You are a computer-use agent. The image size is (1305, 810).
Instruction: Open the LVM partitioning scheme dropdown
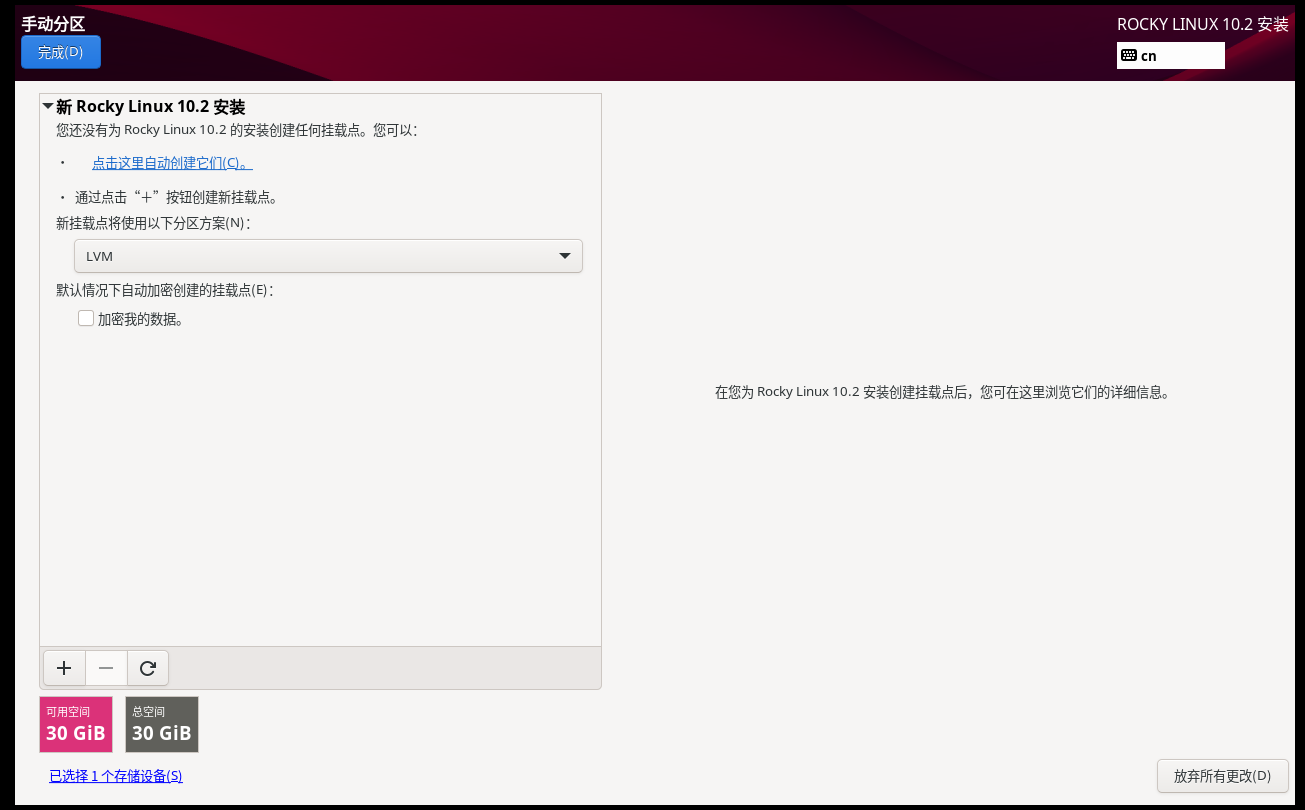click(x=328, y=256)
